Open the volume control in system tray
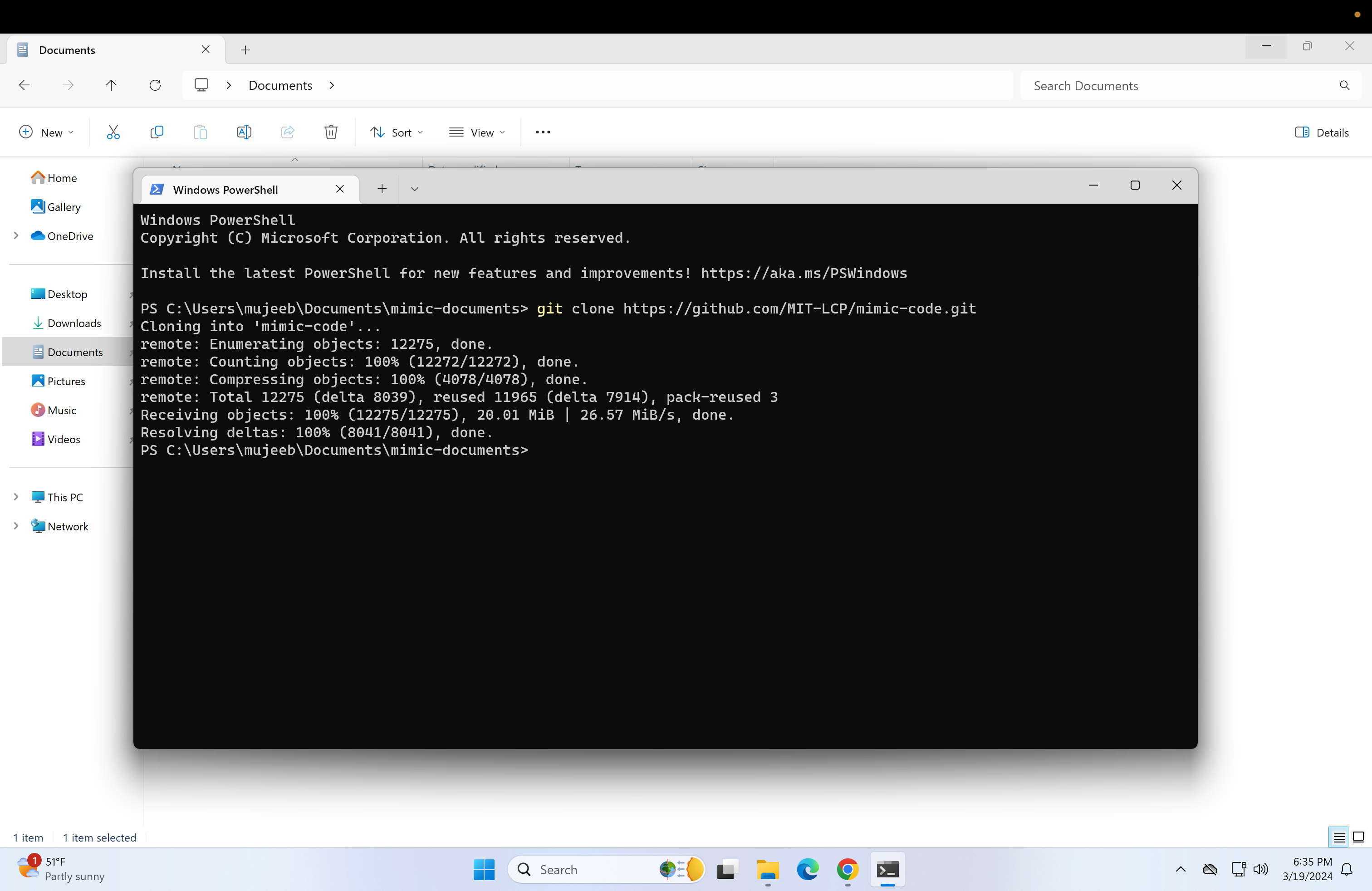This screenshot has height=891, width=1372. click(1261, 869)
